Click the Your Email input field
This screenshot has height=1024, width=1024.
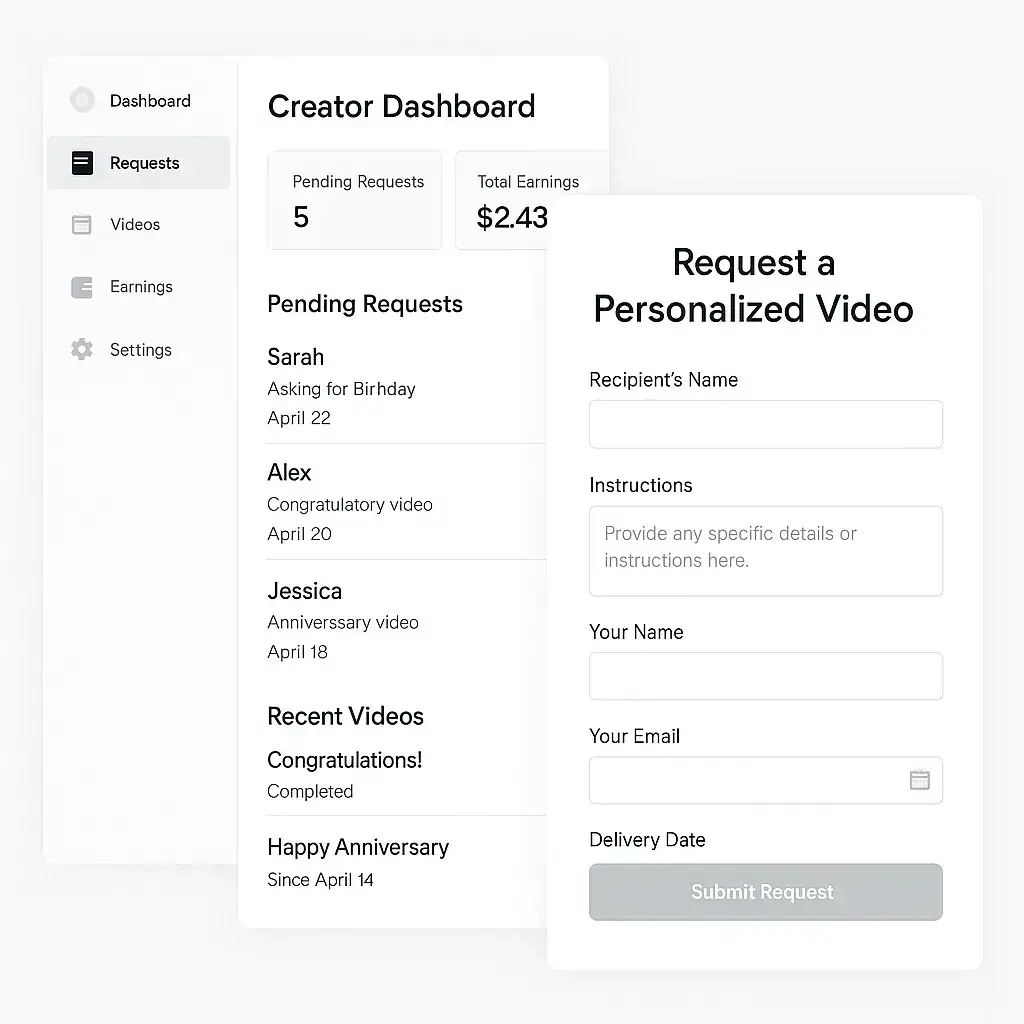[x=765, y=780]
